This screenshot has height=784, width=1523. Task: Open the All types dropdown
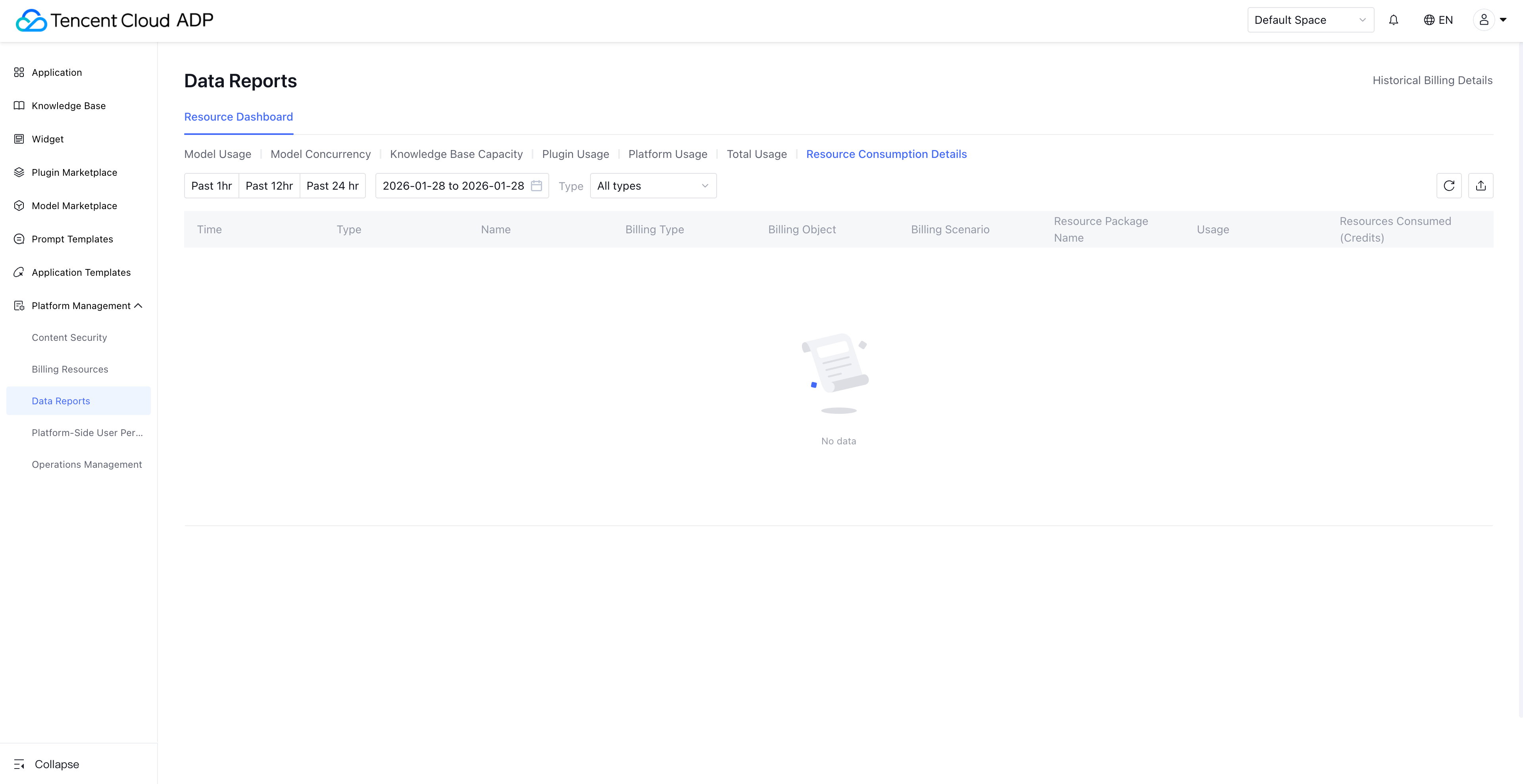pyautogui.click(x=653, y=186)
